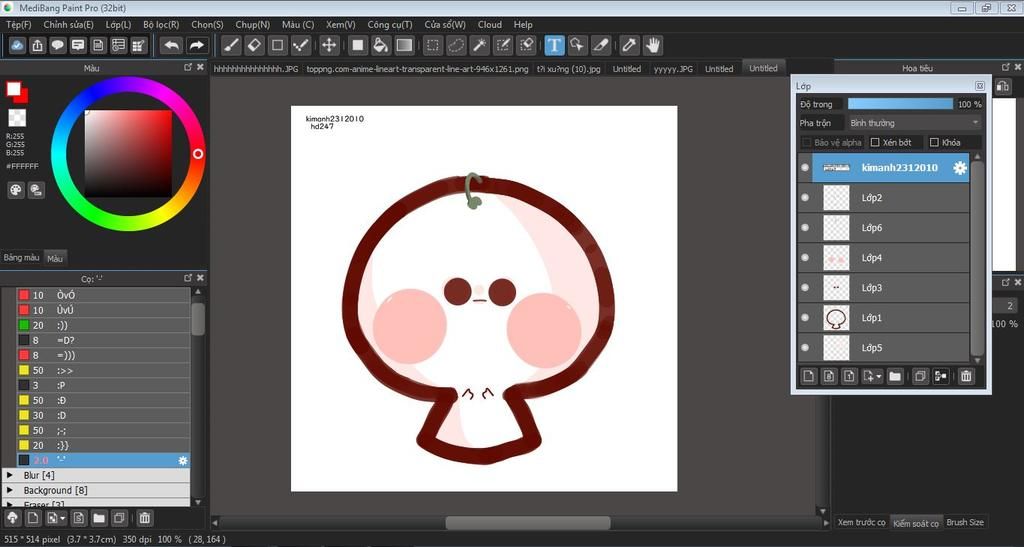Select the Fill rectangle tool

click(x=357, y=45)
